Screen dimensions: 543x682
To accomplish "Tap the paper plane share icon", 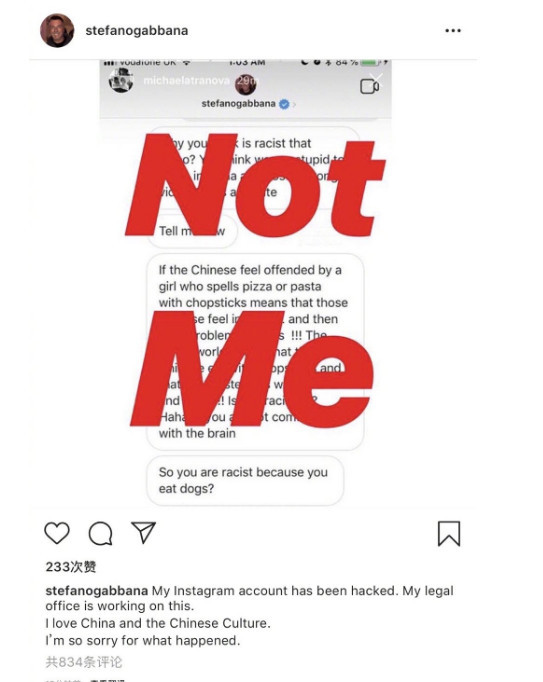I will point(144,532).
